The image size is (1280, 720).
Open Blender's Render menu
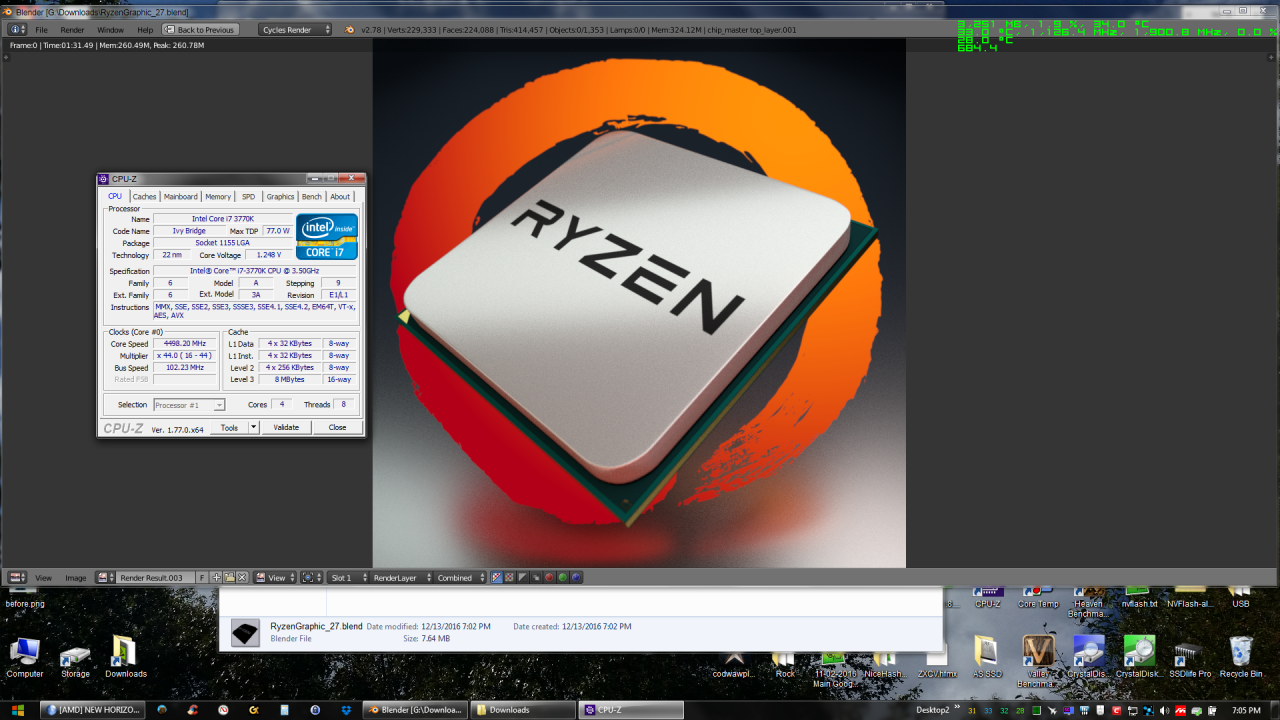(72, 30)
